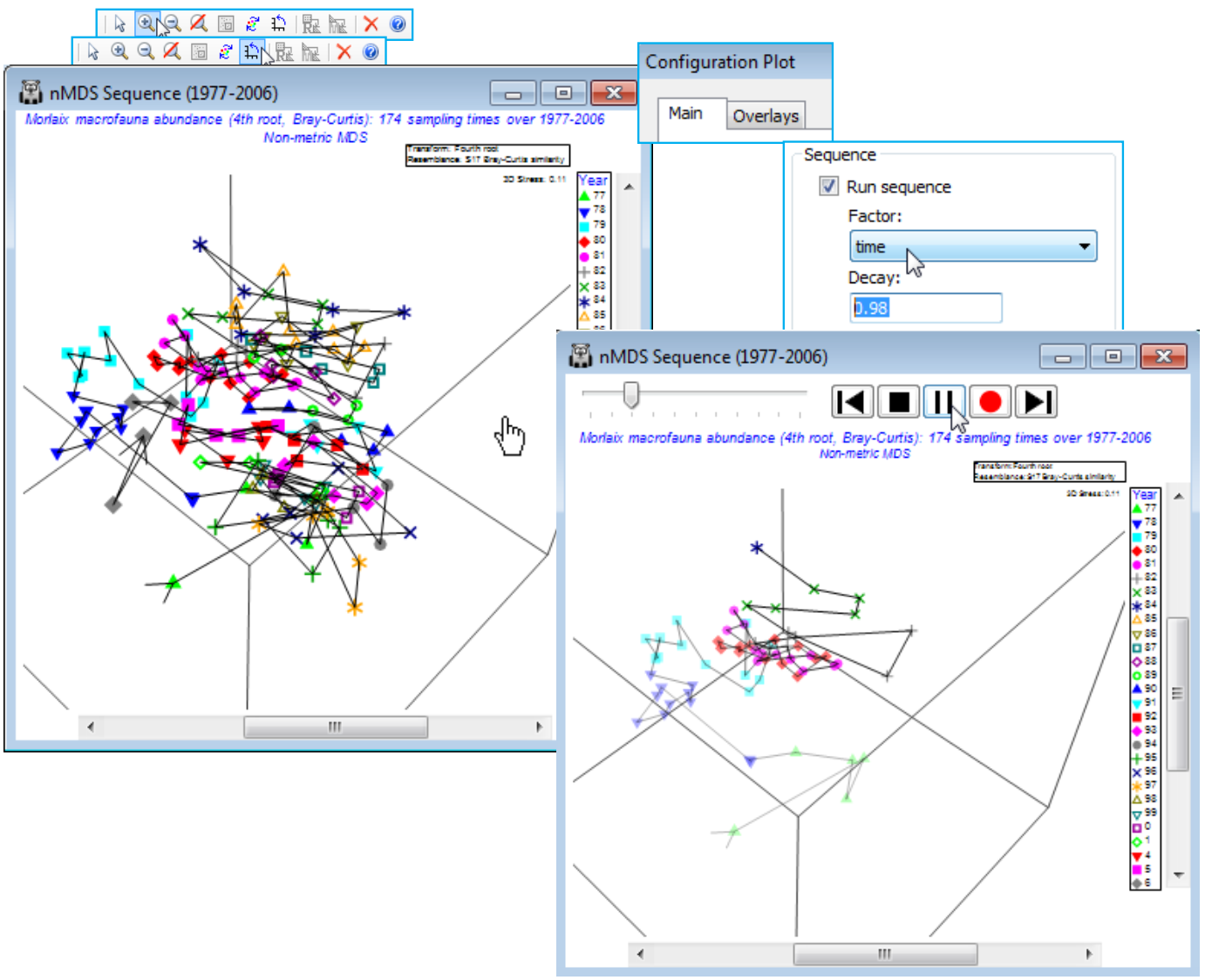The image size is (1205, 980).
Task: Click the colorful spin icon in lower toolbar
Action: pos(225,51)
